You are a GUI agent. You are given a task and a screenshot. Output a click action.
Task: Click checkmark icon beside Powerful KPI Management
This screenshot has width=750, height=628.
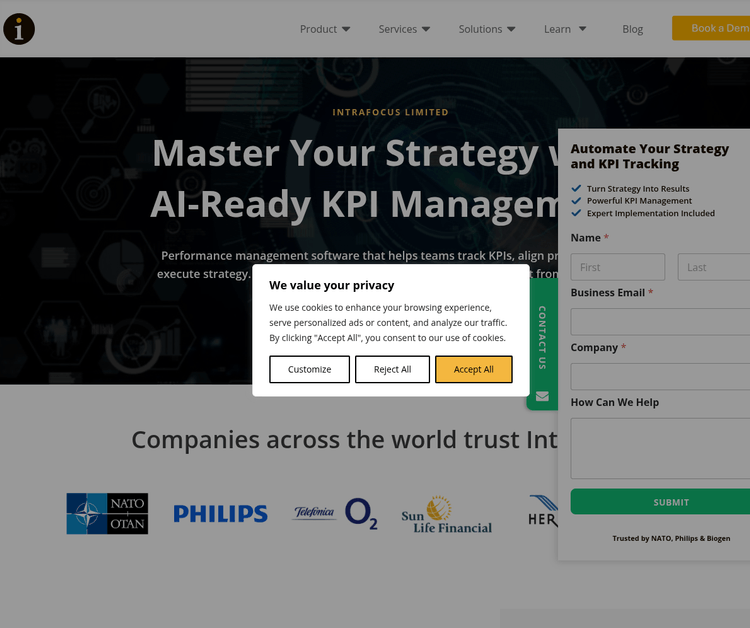(x=576, y=201)
